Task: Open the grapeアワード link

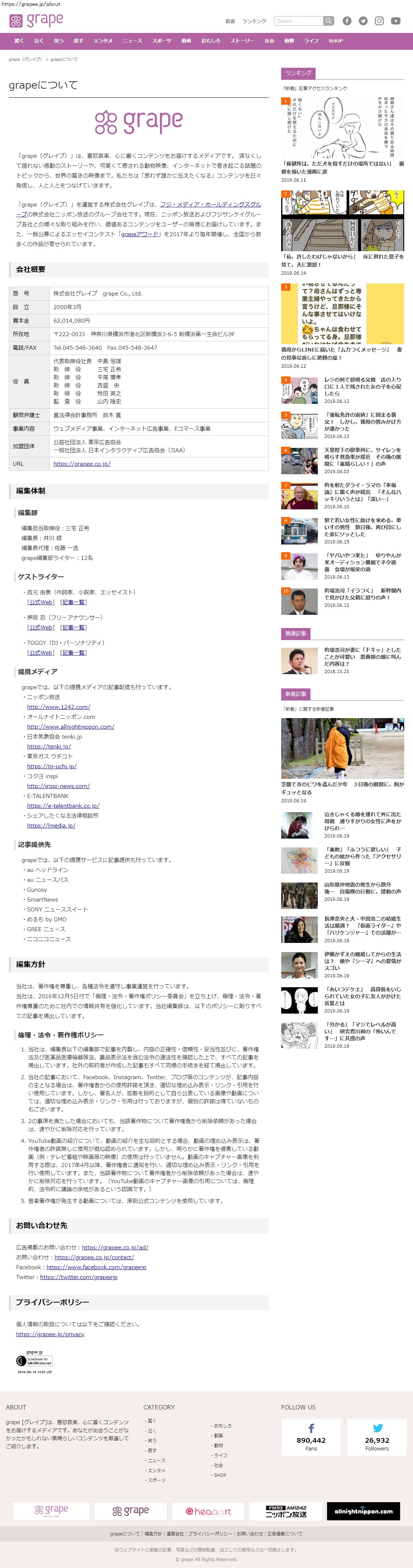Action: click(140, 234)
